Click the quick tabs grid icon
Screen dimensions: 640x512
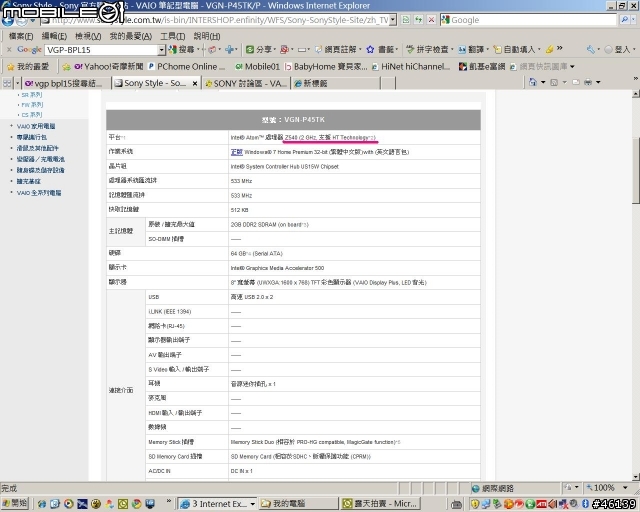(7, 83)
